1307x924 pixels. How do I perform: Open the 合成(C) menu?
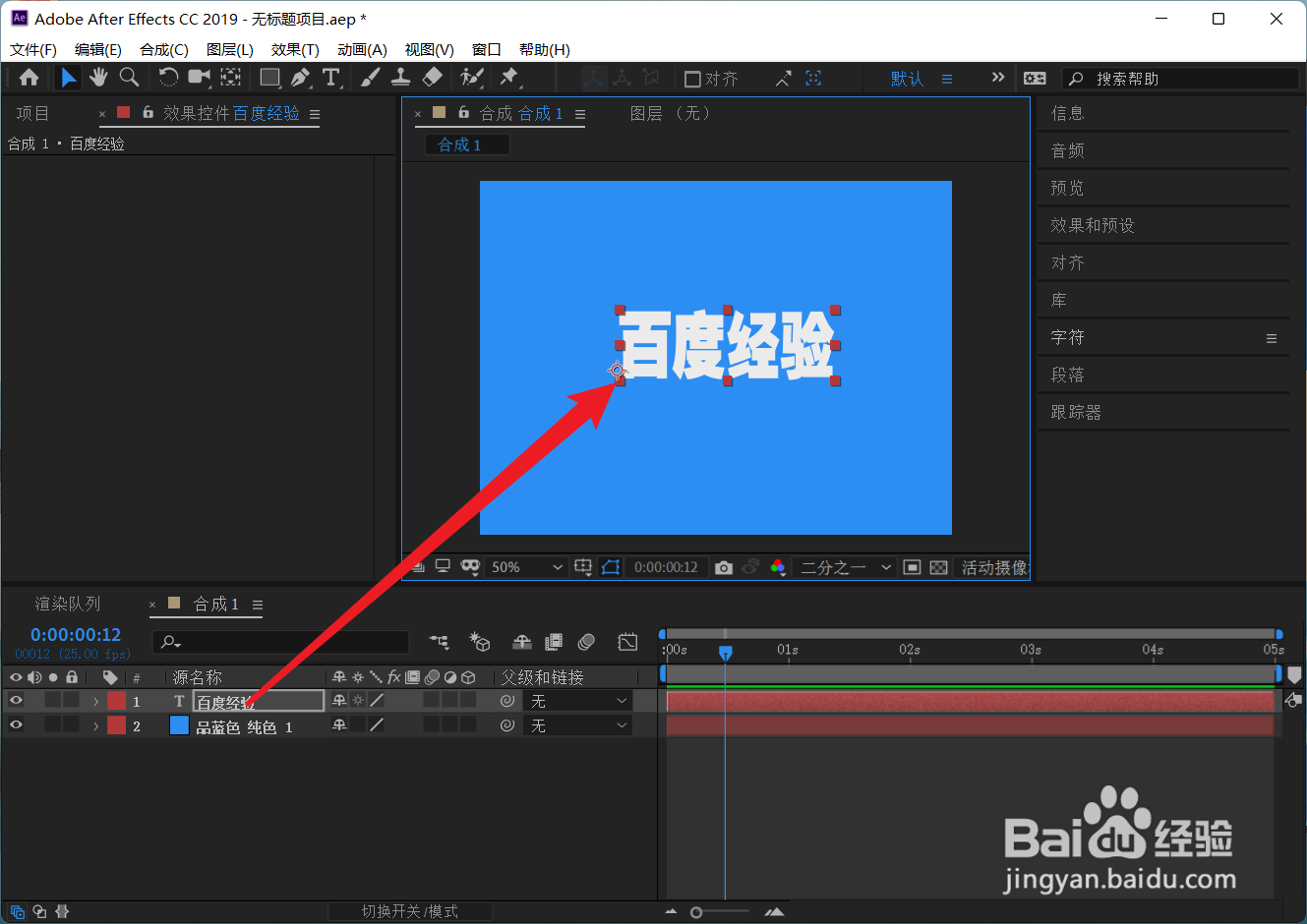click(x=164, y=49)
